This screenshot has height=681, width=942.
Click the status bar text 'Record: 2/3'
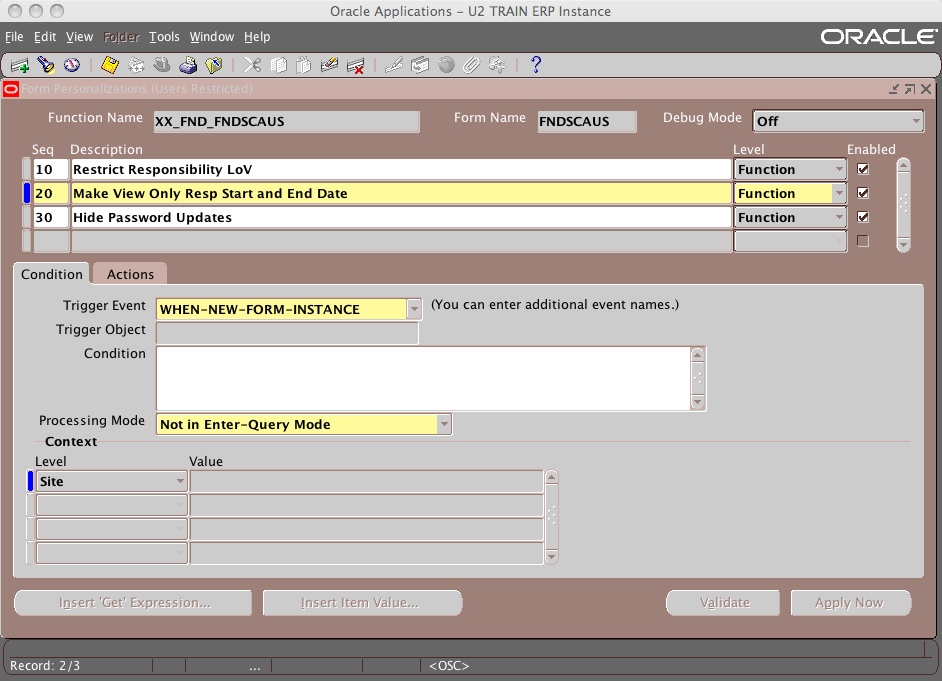(x=45, y=665)
